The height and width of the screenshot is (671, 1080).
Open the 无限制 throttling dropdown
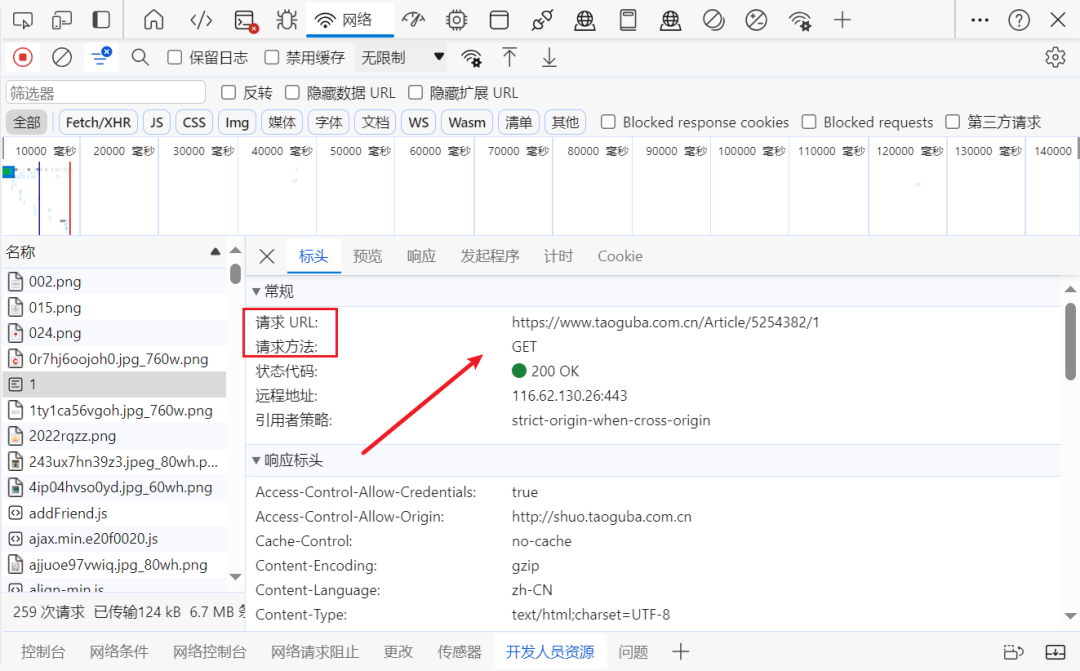tap(397, 57)
